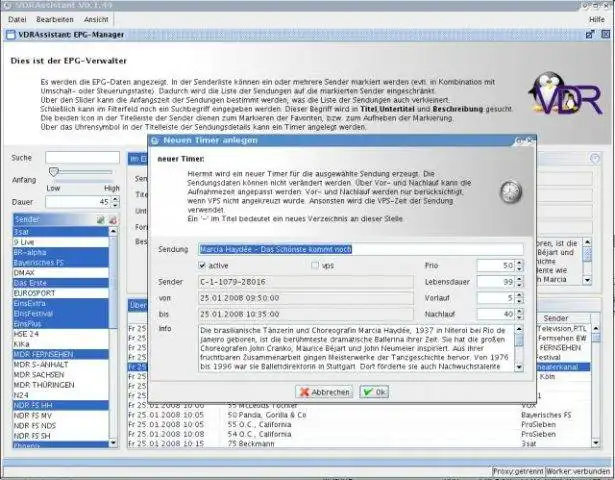
Task: Select KiKa in the Sender list
Action: pos(61,344)
